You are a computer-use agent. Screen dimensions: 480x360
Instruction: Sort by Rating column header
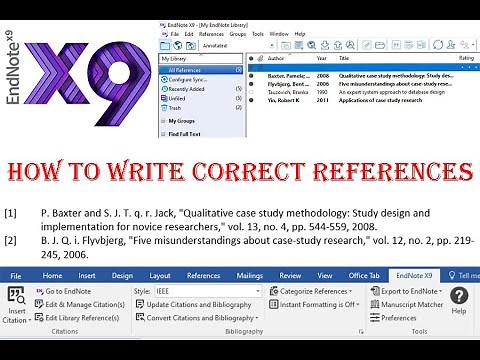[x=467, y=58]
